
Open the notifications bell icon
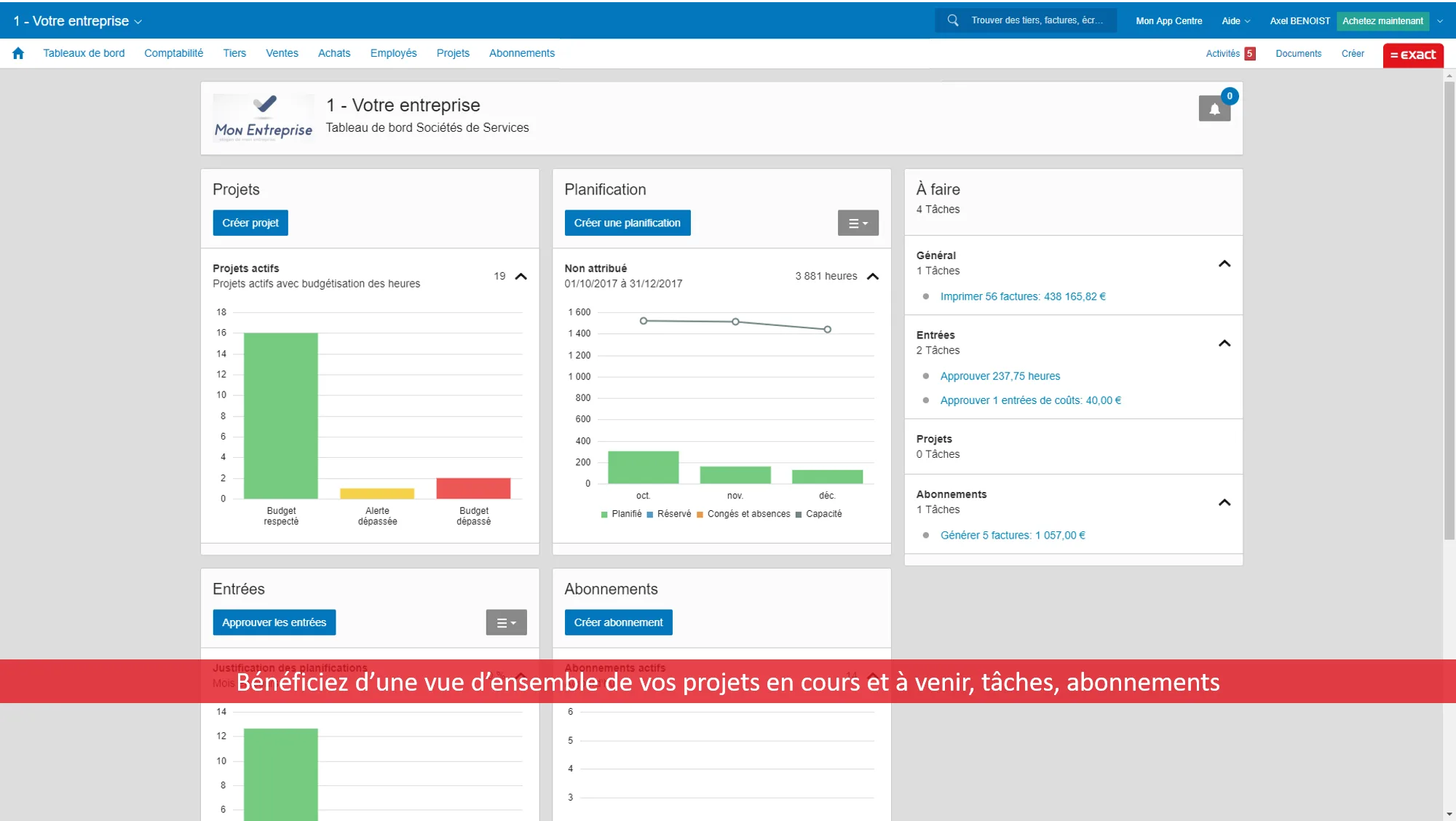click(1214, 108)
